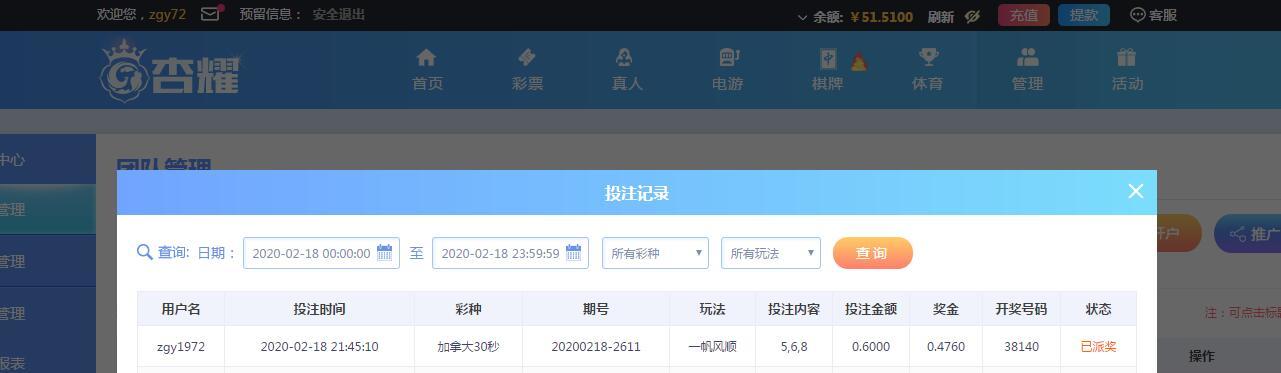Click the 奖金 column header
The width and height of the screenshot is (1281, 373).
946,309
